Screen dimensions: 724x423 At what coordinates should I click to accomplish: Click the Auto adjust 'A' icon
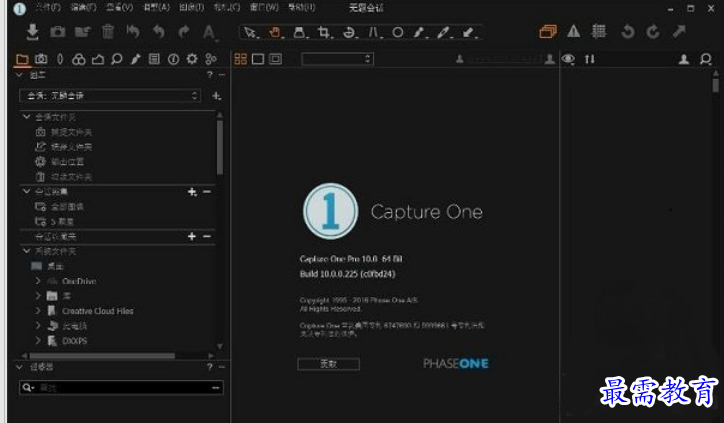pos(209,32)
